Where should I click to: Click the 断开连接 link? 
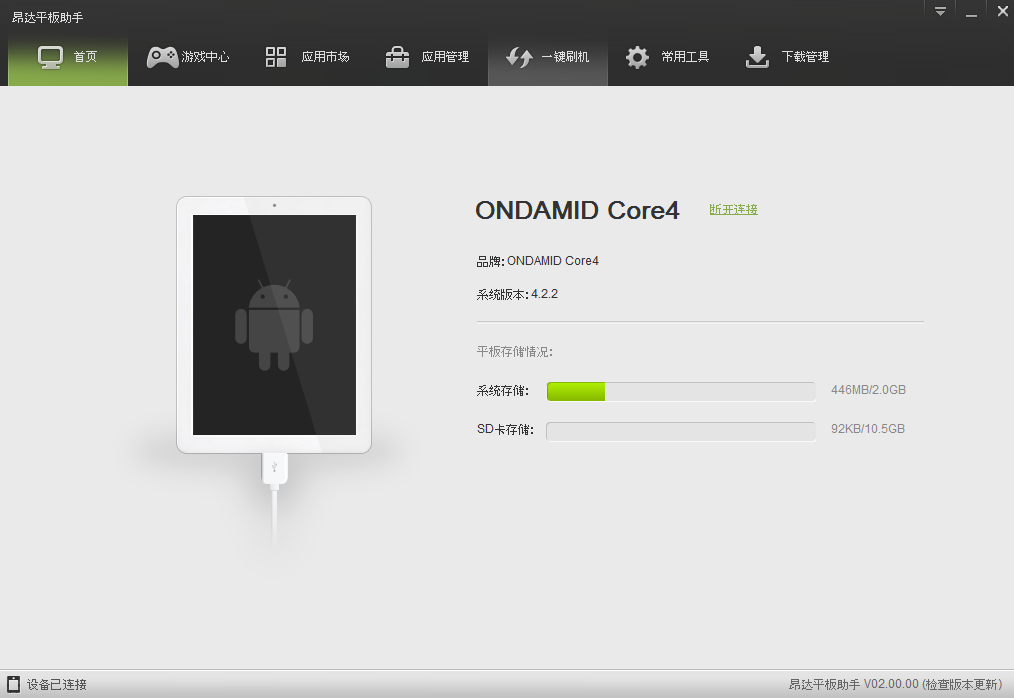[733, 210]
